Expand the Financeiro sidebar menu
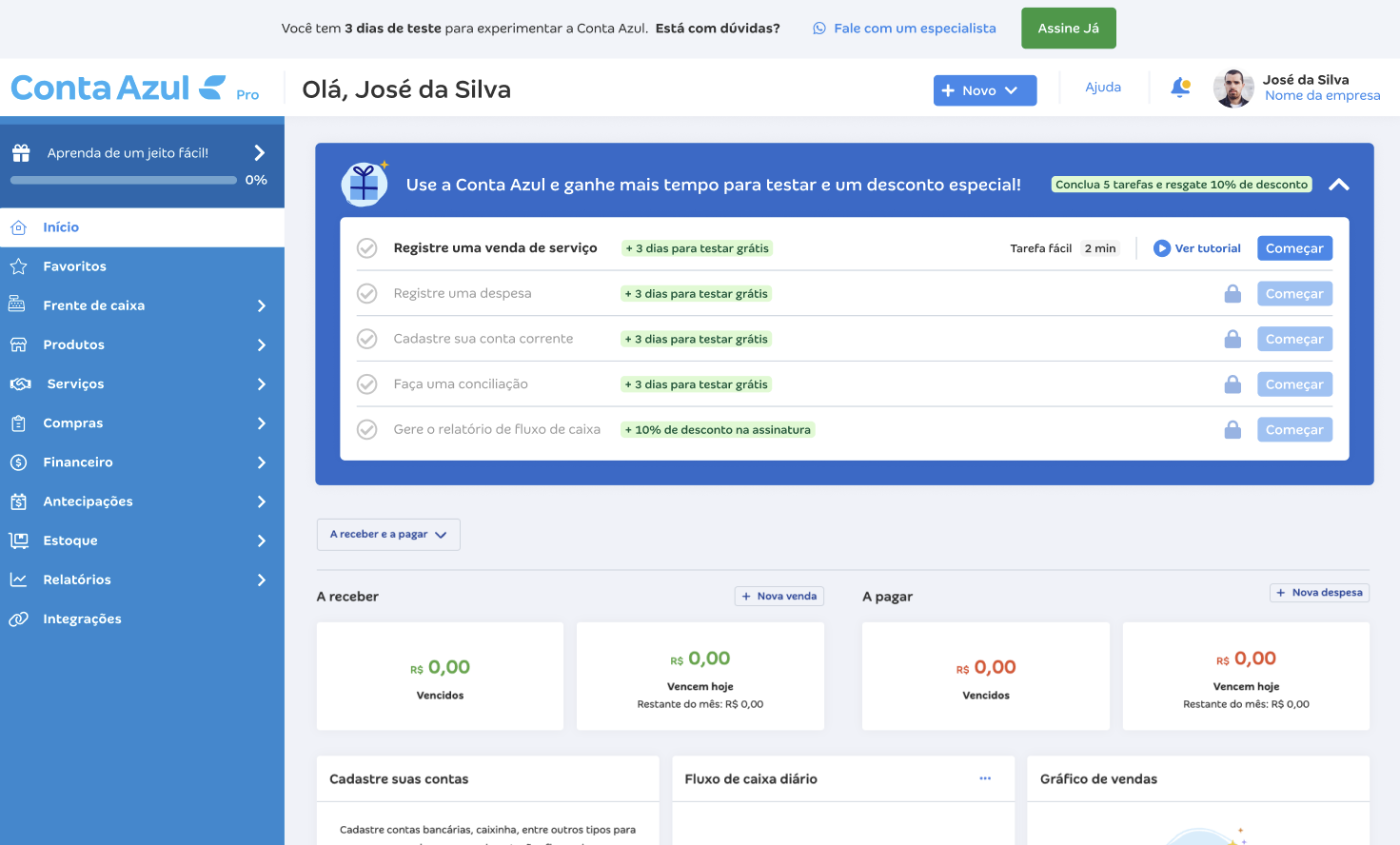 142,462
